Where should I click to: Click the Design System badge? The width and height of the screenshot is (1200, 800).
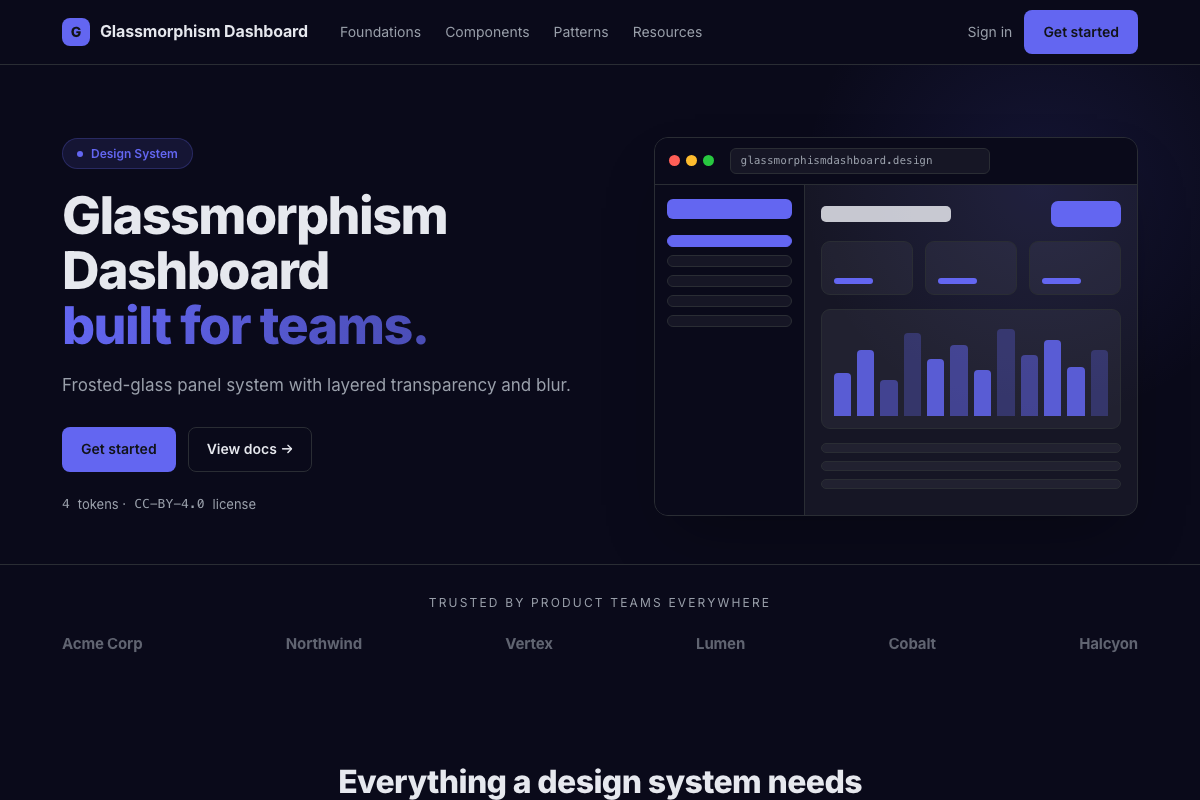(127, 154)
